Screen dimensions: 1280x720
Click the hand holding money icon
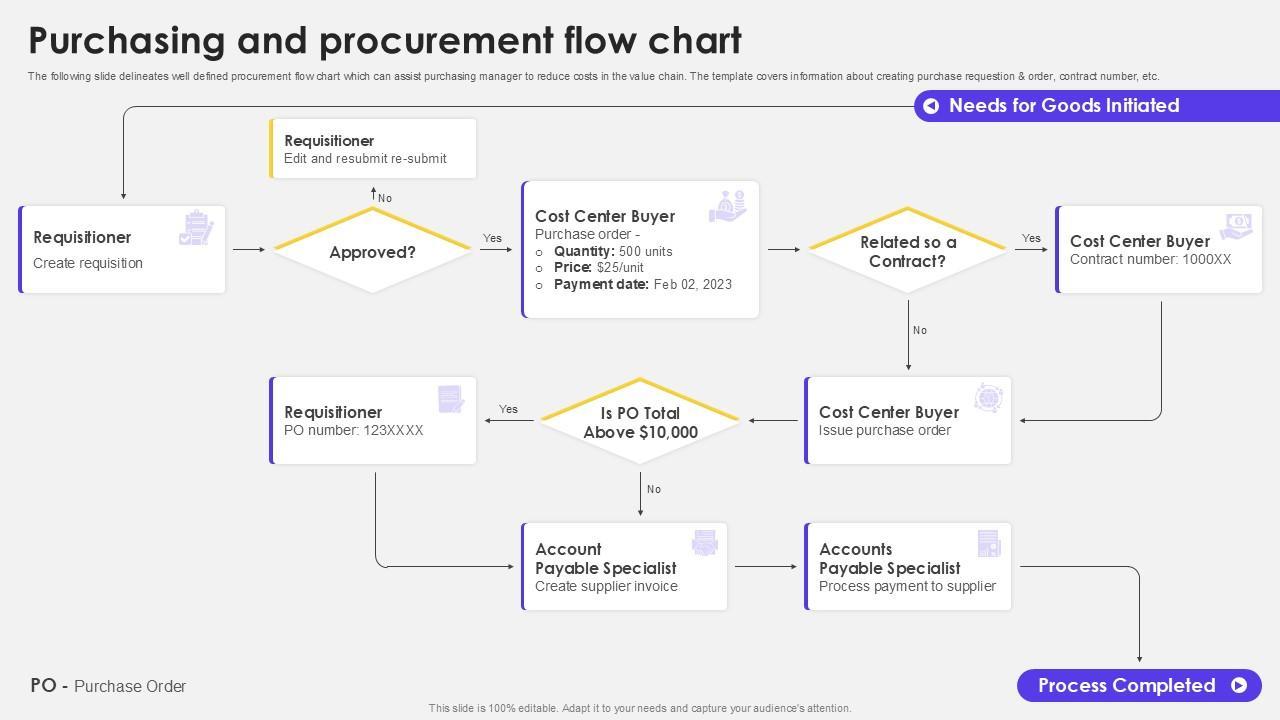728,206
